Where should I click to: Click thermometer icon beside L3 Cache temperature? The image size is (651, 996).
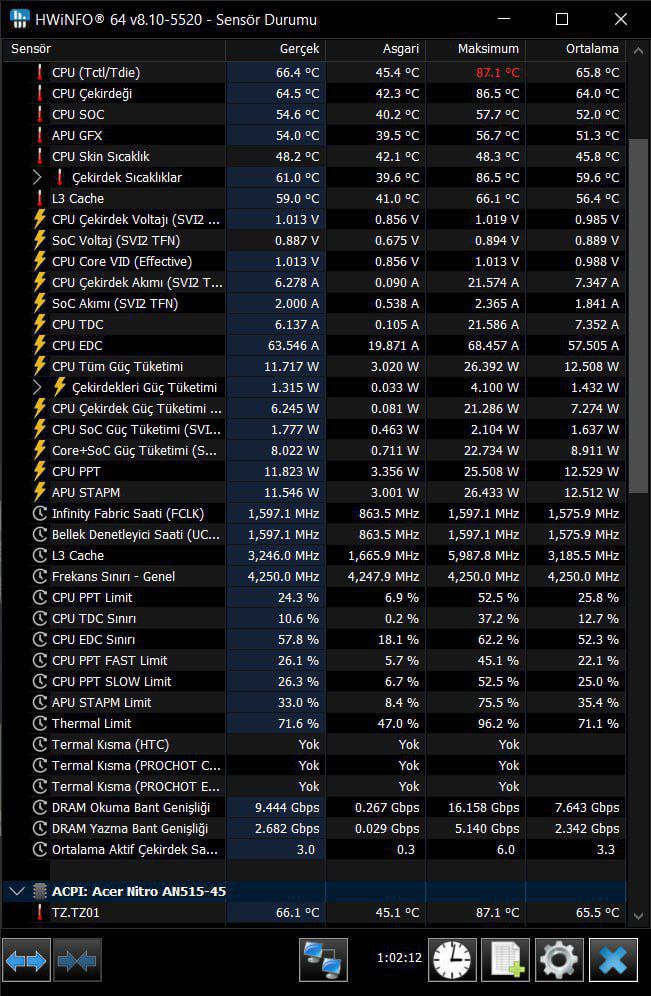tap(40, 198)
